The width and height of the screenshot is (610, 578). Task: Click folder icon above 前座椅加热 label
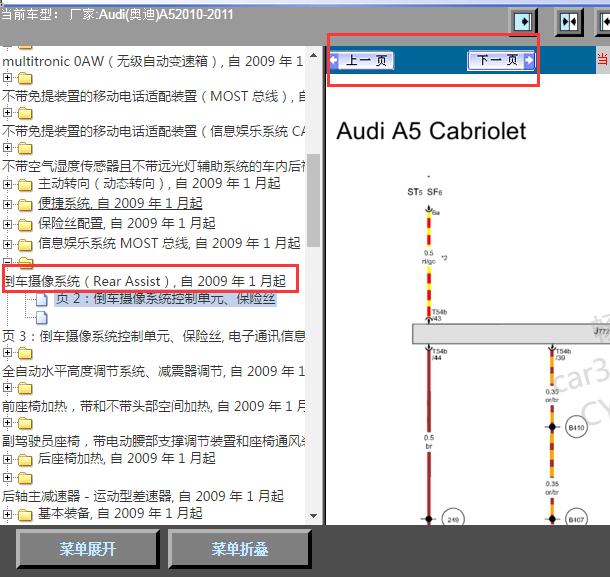point(25,388)
